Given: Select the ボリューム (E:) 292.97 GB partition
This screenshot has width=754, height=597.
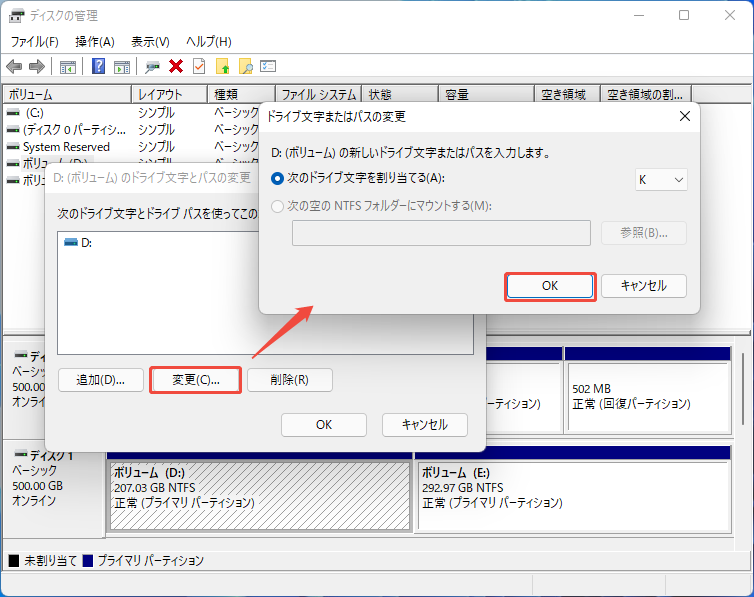Looking at the screenshot, I should tap(574, 495).
